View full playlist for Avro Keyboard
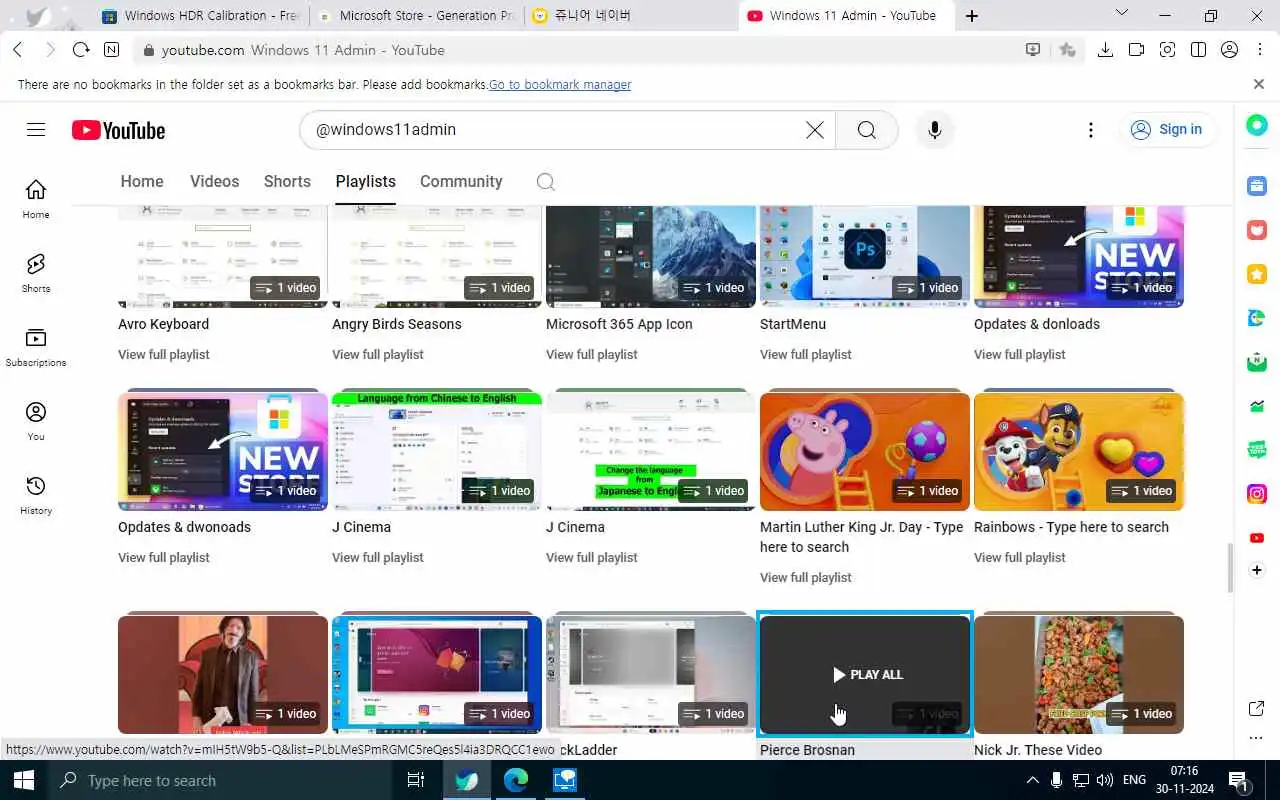 [164, 354]
